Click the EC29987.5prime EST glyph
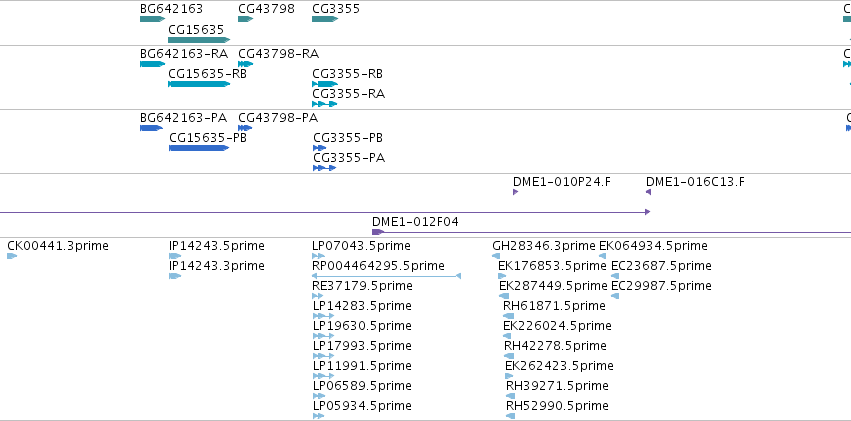This screenshot has height=421, width=851. point(615,296)
